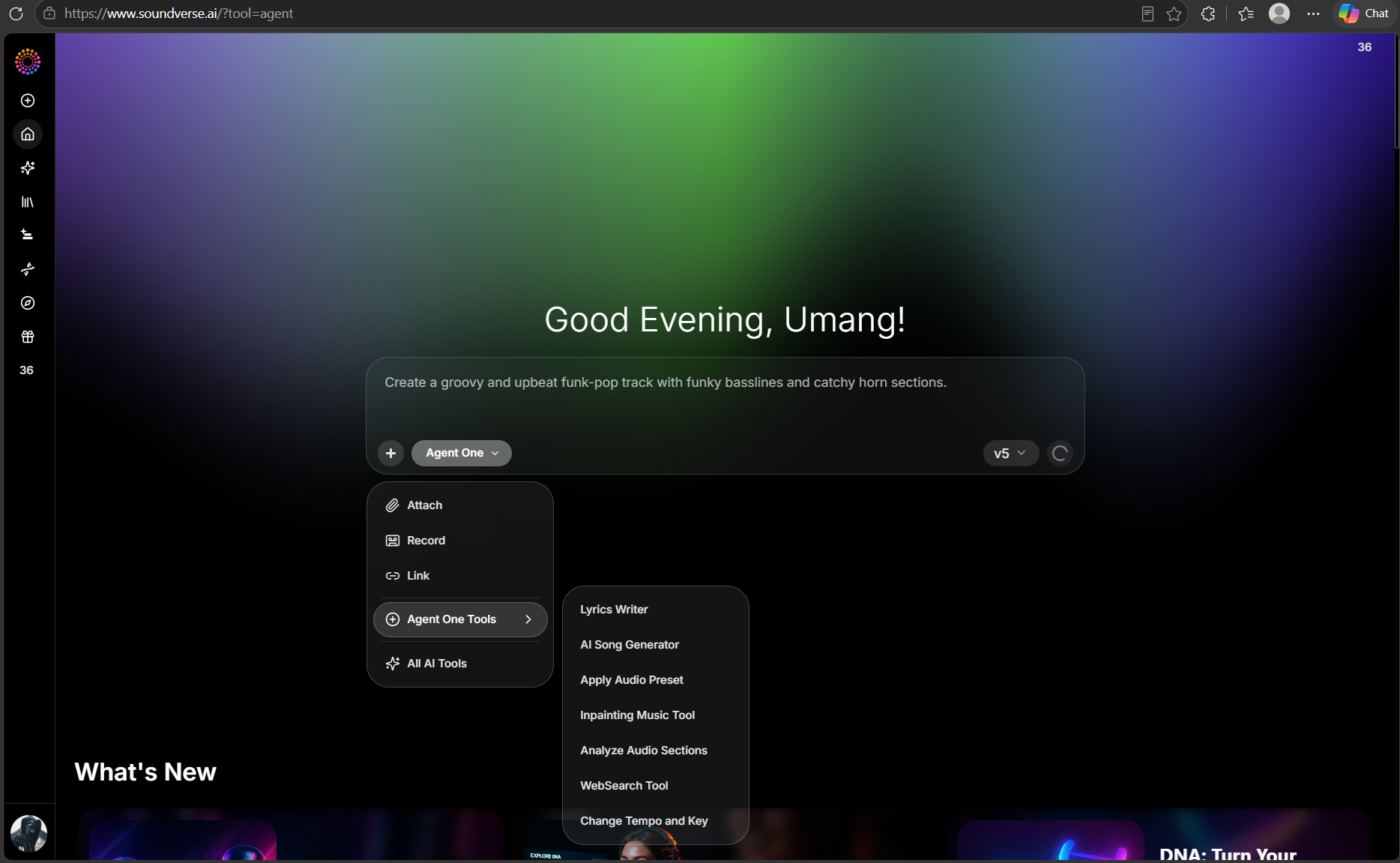Open the gift rewards icon in sidebar
1400x863 pixels.
[x=28, y=337]
